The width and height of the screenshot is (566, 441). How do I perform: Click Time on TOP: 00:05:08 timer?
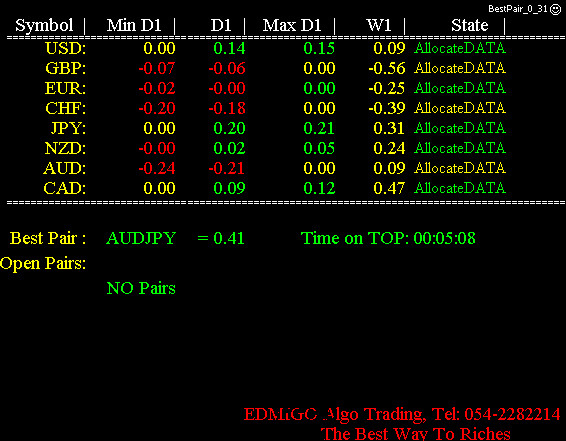click(x=388, y=239)
